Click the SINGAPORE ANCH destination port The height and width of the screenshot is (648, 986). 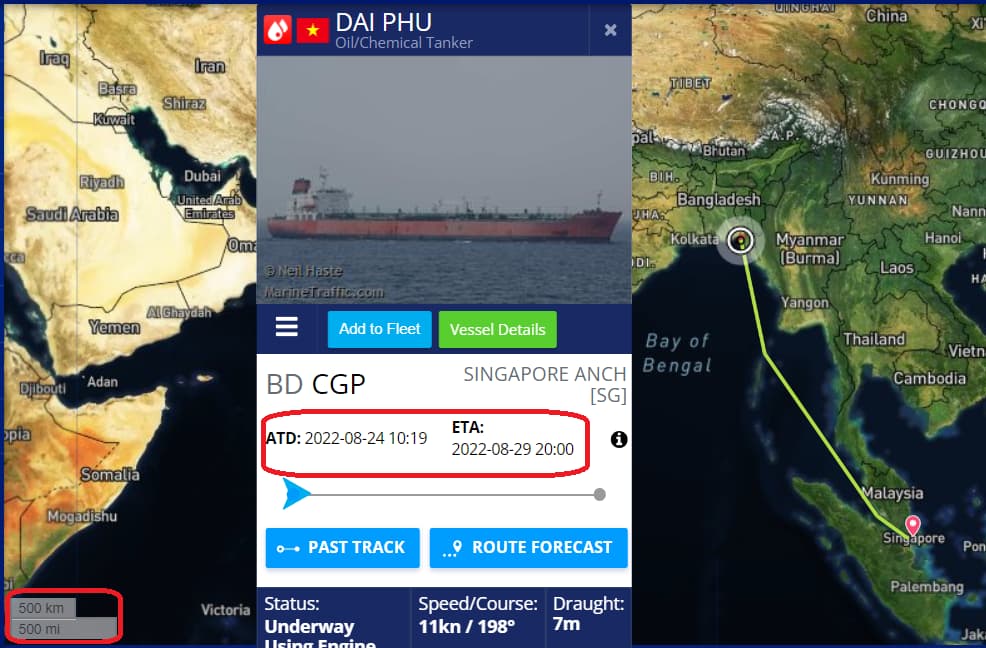pos(545,384)
